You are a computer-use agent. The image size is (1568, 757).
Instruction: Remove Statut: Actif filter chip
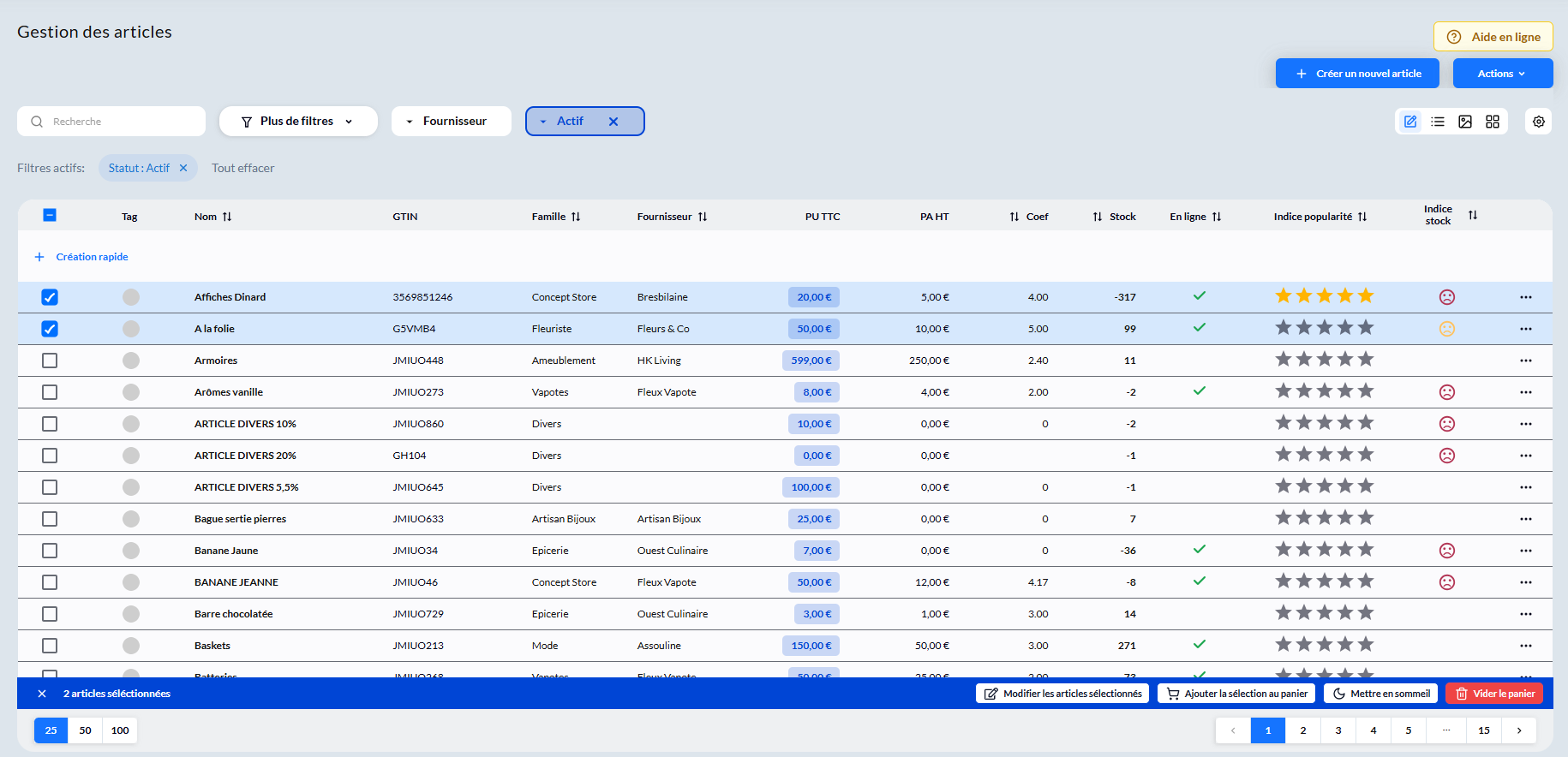[183, 168]
